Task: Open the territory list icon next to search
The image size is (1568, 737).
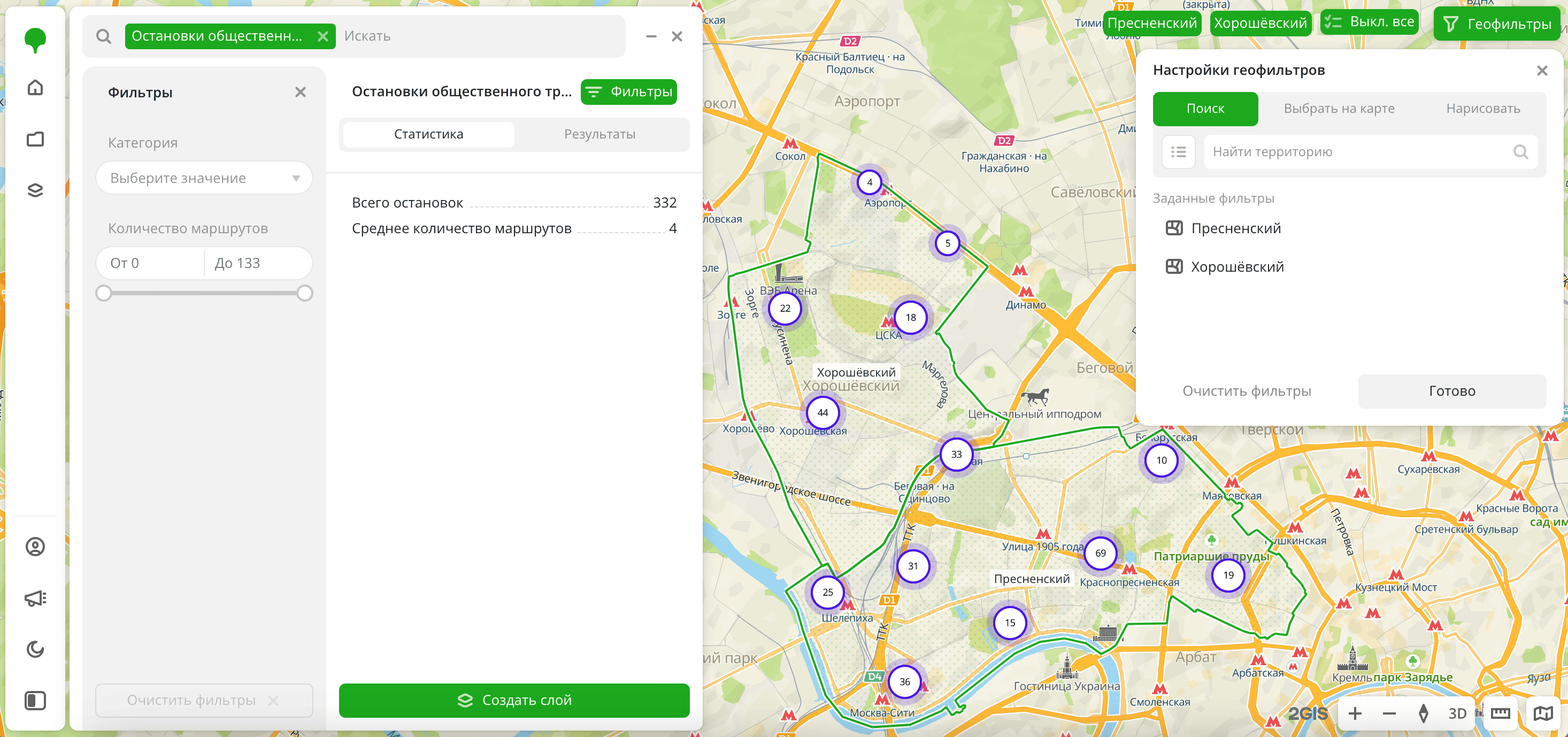Action: pos(1178,151)
